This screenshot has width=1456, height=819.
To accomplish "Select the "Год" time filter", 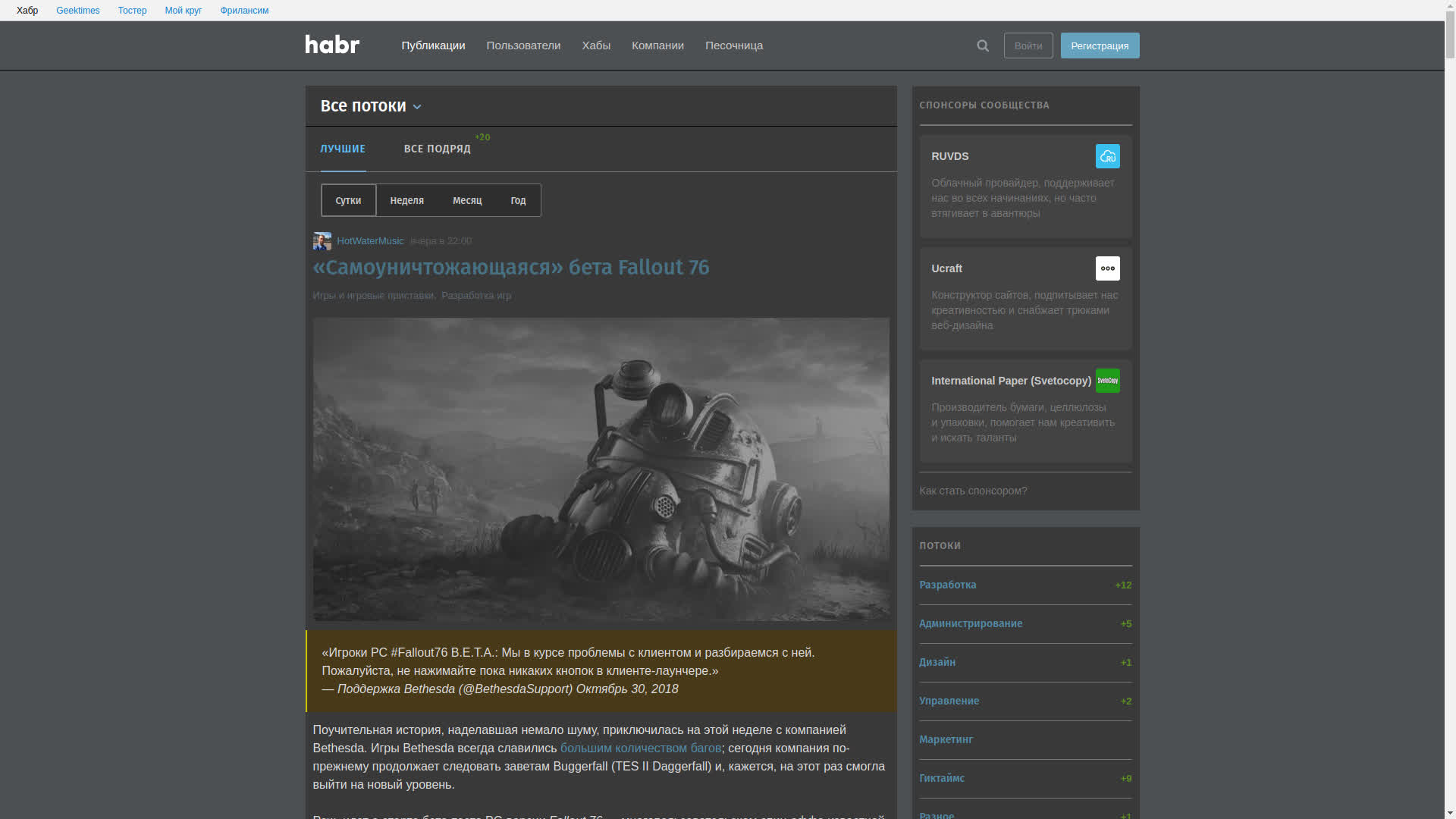I will 518,200.
